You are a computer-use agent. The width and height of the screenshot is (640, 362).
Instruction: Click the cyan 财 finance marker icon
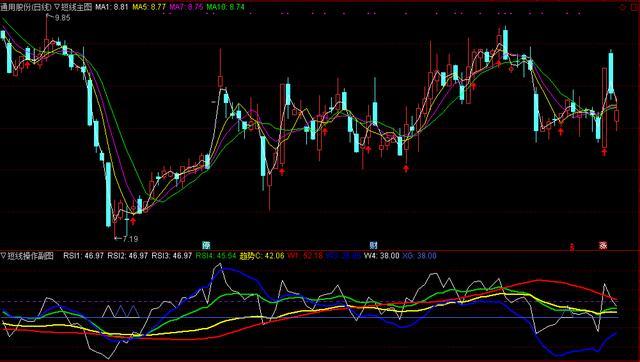[373, 245]
